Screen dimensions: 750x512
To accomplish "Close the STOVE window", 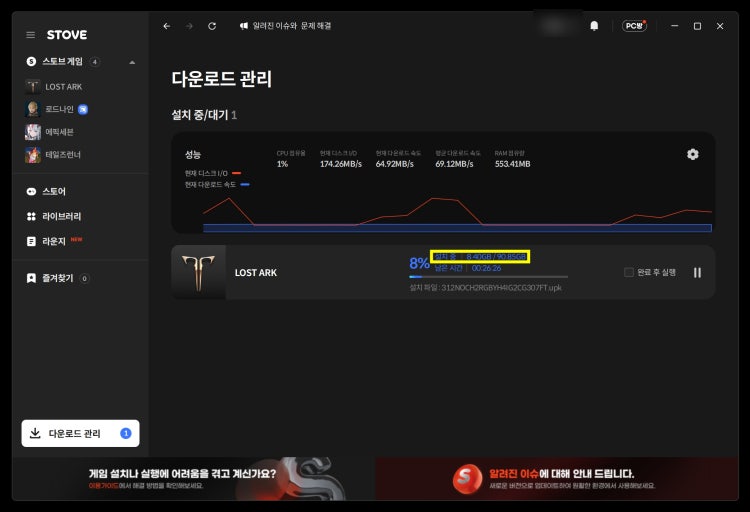I will pos(720,26).
